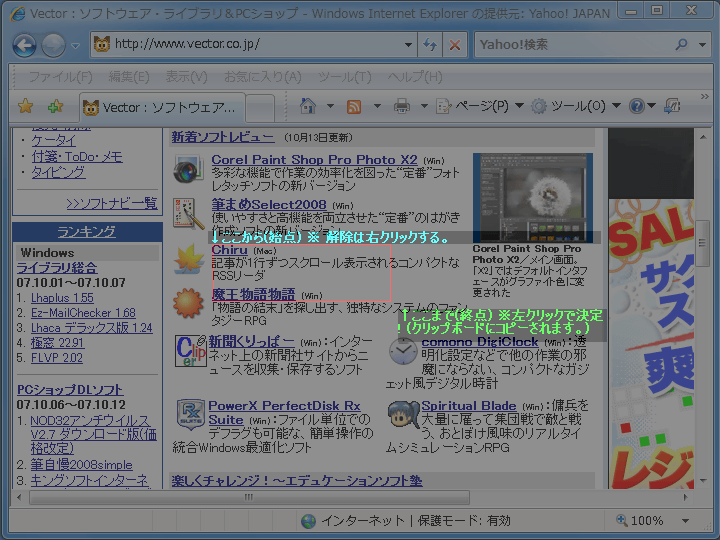Open the recent pages dropdown arrow
Screen dimensions: 720x540
(x=75, y=45)
